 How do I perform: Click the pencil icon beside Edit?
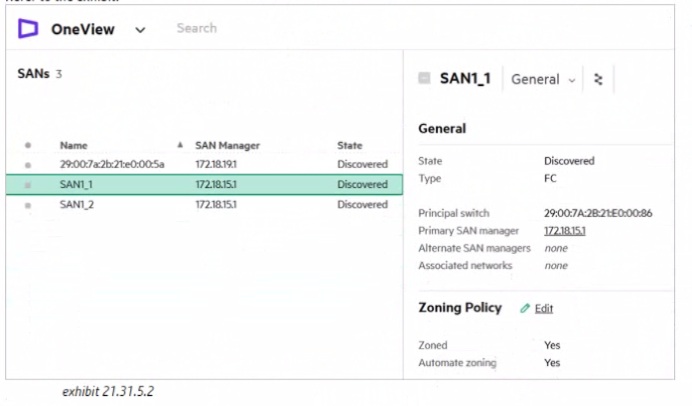[524, 308]
